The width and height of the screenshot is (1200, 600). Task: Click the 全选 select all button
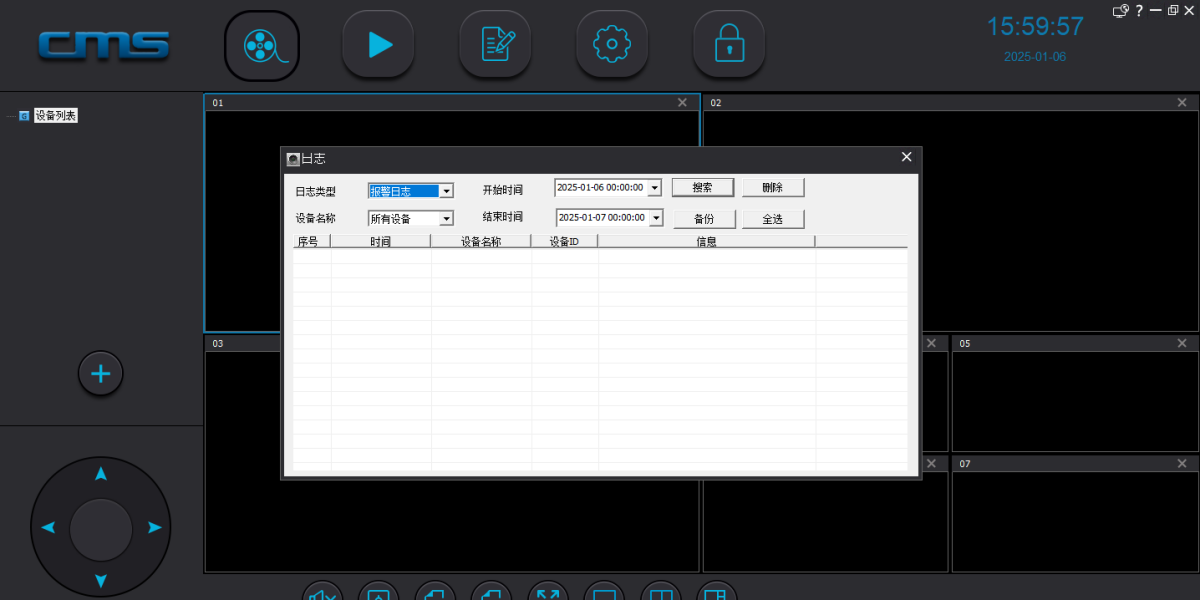click(772, 219)
